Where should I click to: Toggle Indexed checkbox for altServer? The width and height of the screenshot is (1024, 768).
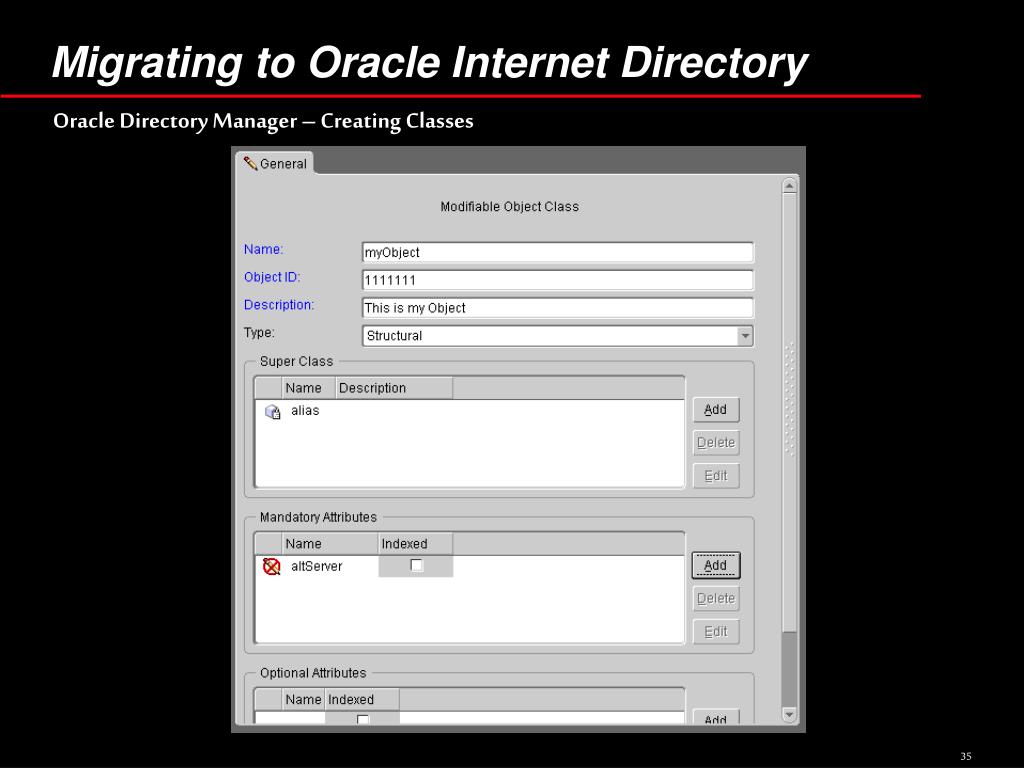[416, 566]
